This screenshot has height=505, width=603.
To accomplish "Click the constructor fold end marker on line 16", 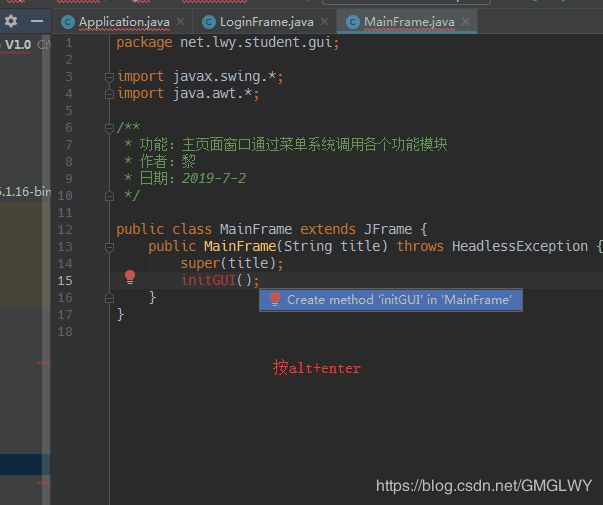I will [x=109, y=298].
